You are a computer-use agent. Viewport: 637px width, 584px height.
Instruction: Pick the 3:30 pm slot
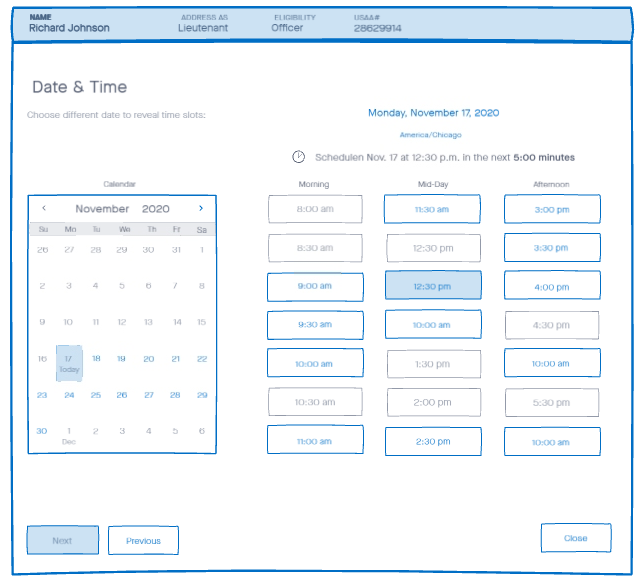(x=552, y=247)
